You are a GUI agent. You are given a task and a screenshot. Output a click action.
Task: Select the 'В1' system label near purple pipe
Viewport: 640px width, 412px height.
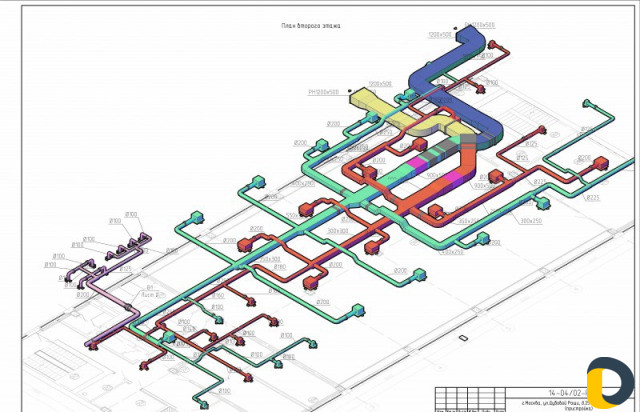point(150,287)
